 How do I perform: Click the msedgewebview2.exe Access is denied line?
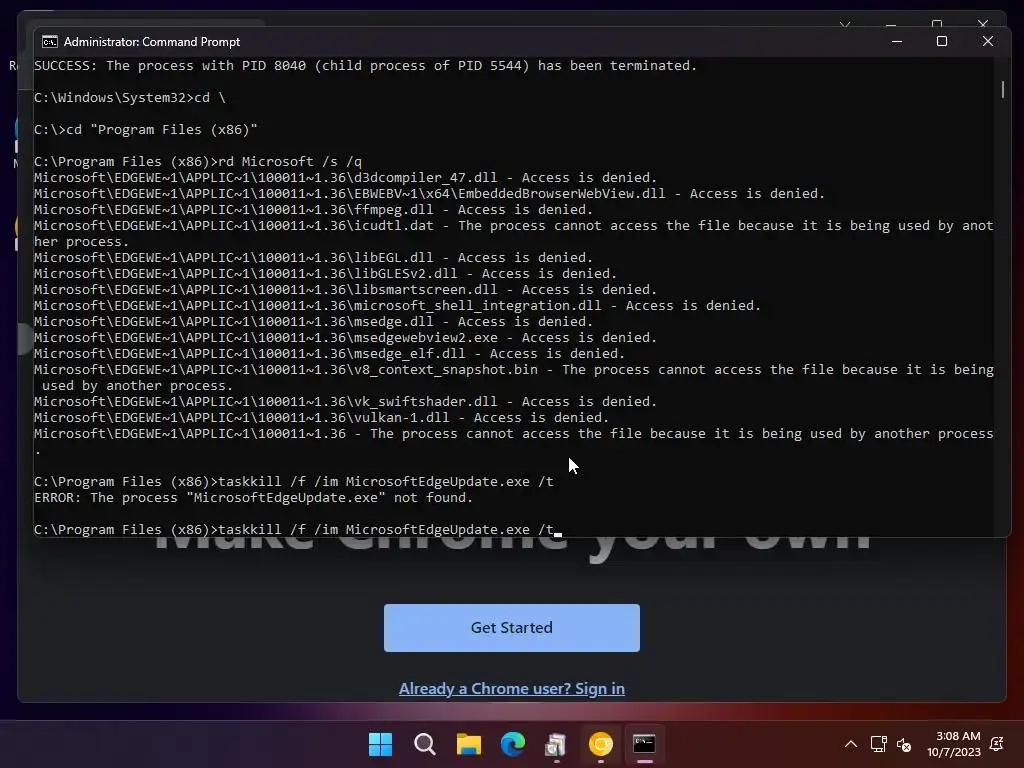pyautogui.click(x=345, y=338)
